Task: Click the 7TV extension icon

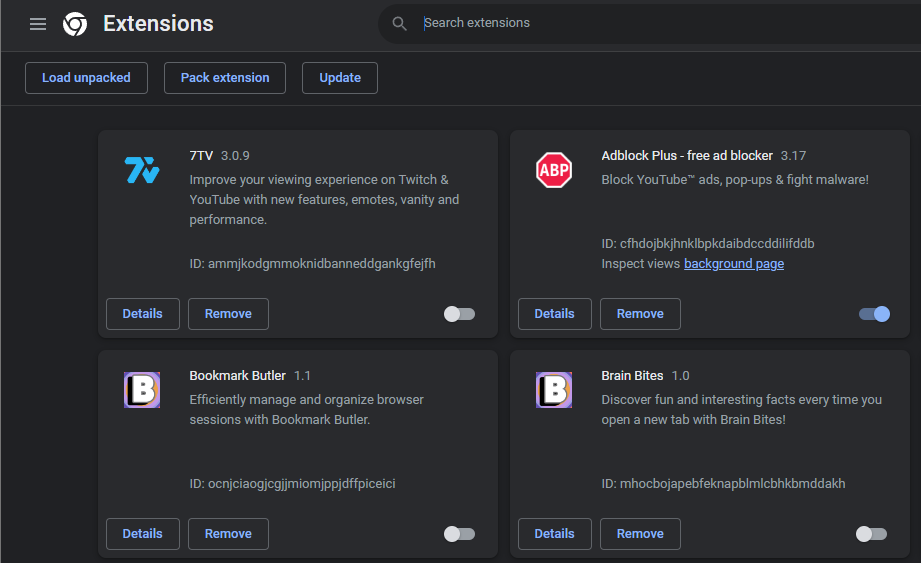Action: tap(142, 170)
